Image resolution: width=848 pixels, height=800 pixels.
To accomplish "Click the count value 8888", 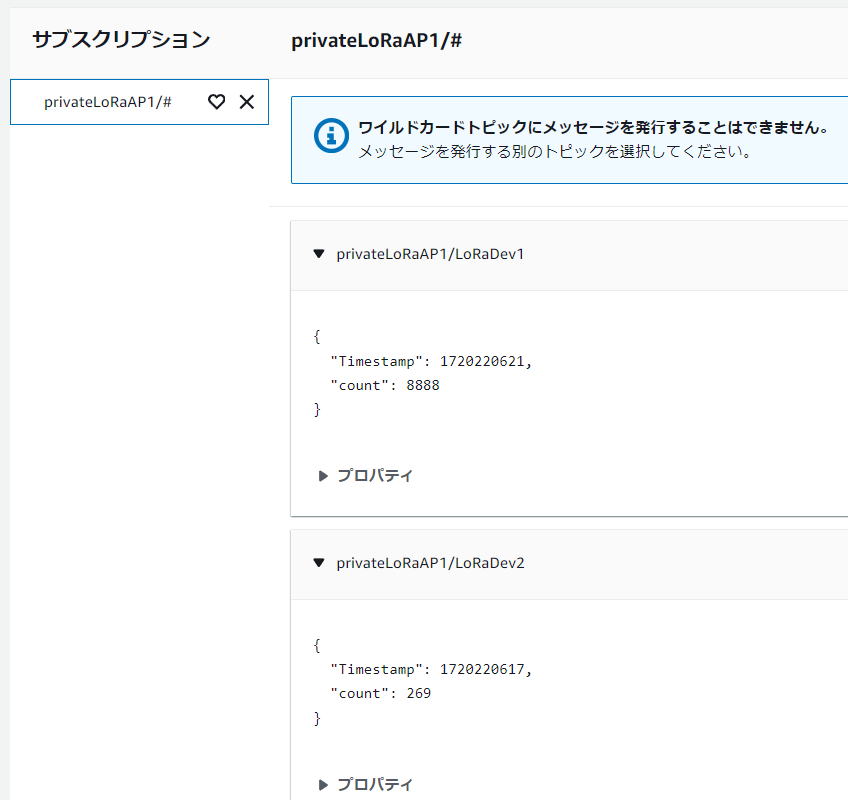I will (423, 385).
